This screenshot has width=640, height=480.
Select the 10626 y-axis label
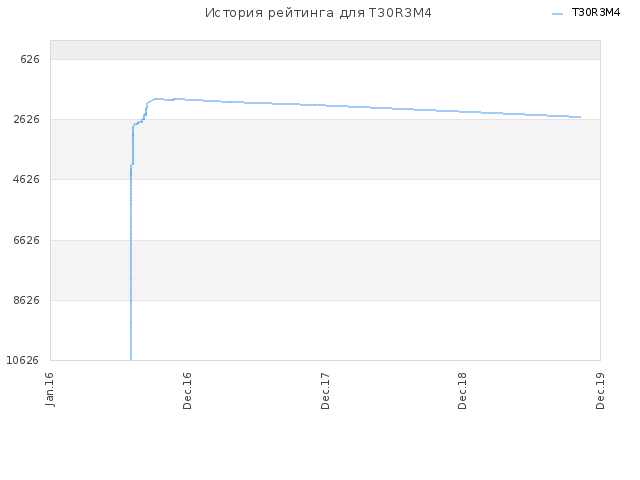[x=22, y=360]
